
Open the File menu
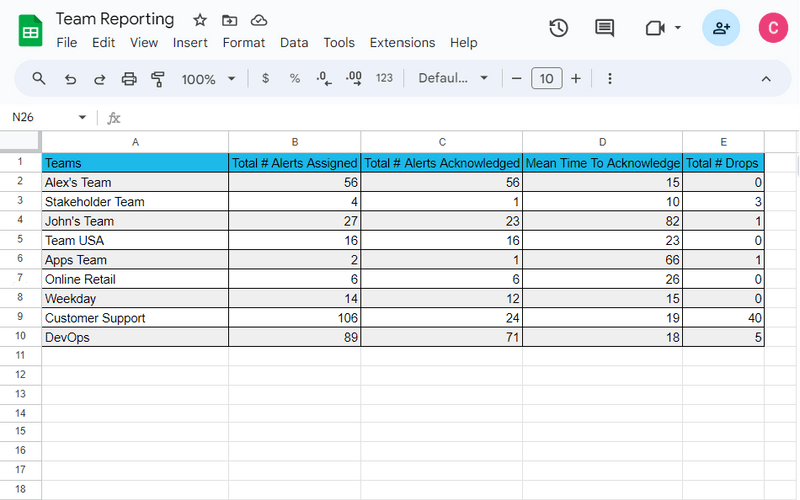(67, 42)
